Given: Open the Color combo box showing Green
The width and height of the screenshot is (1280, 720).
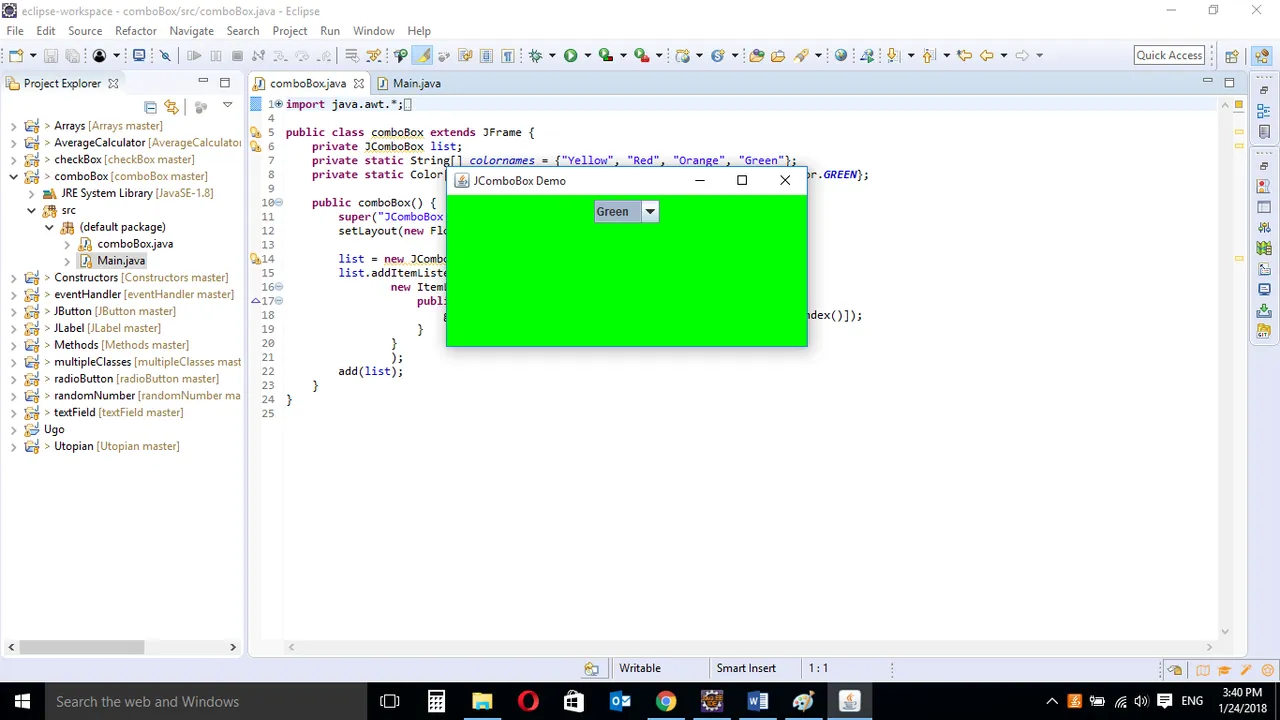Looking at the screenshot, I should pos(626,211).
